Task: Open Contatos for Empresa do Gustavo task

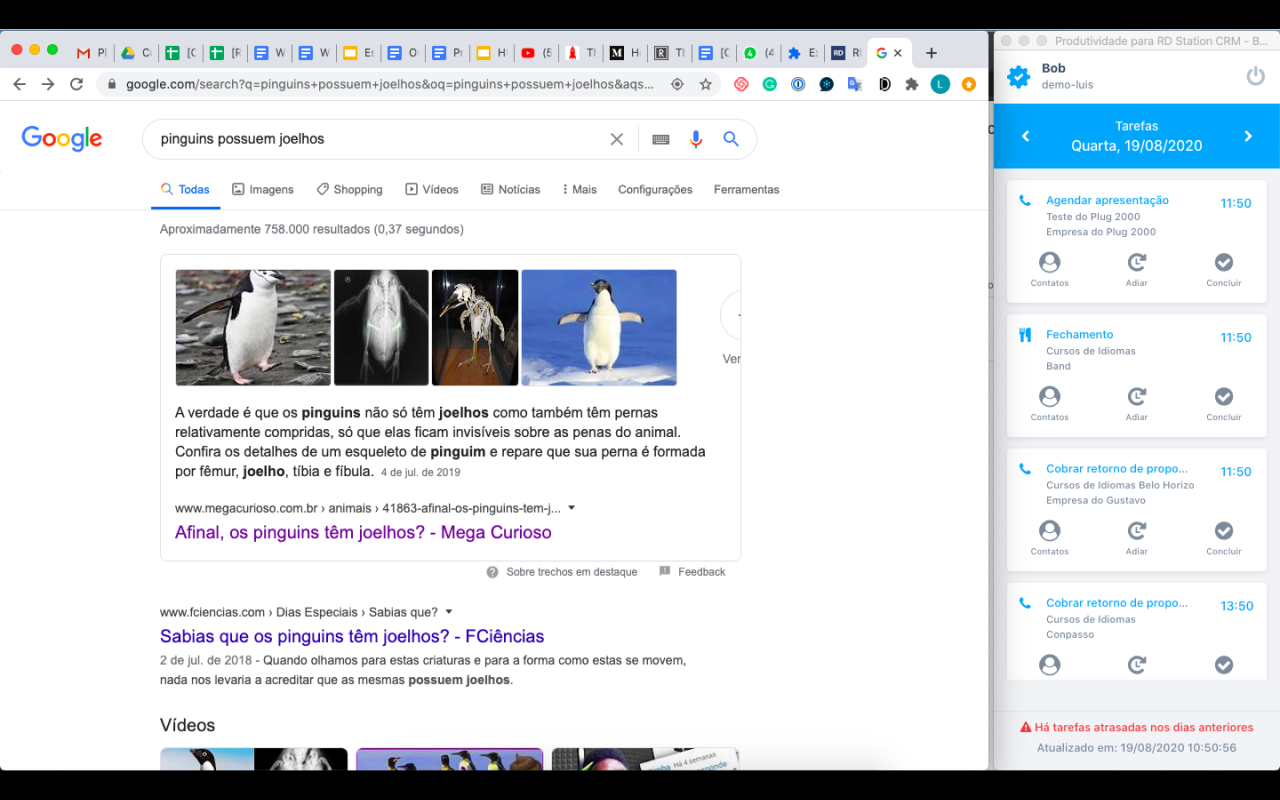Action: (x=1049, y=537)
